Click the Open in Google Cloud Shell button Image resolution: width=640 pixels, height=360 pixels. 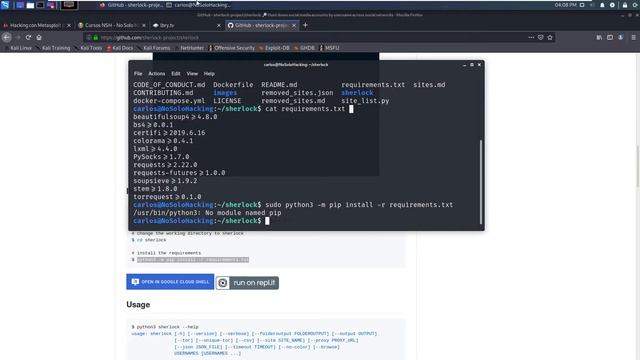pyautogui.click(x=170, y=282)
